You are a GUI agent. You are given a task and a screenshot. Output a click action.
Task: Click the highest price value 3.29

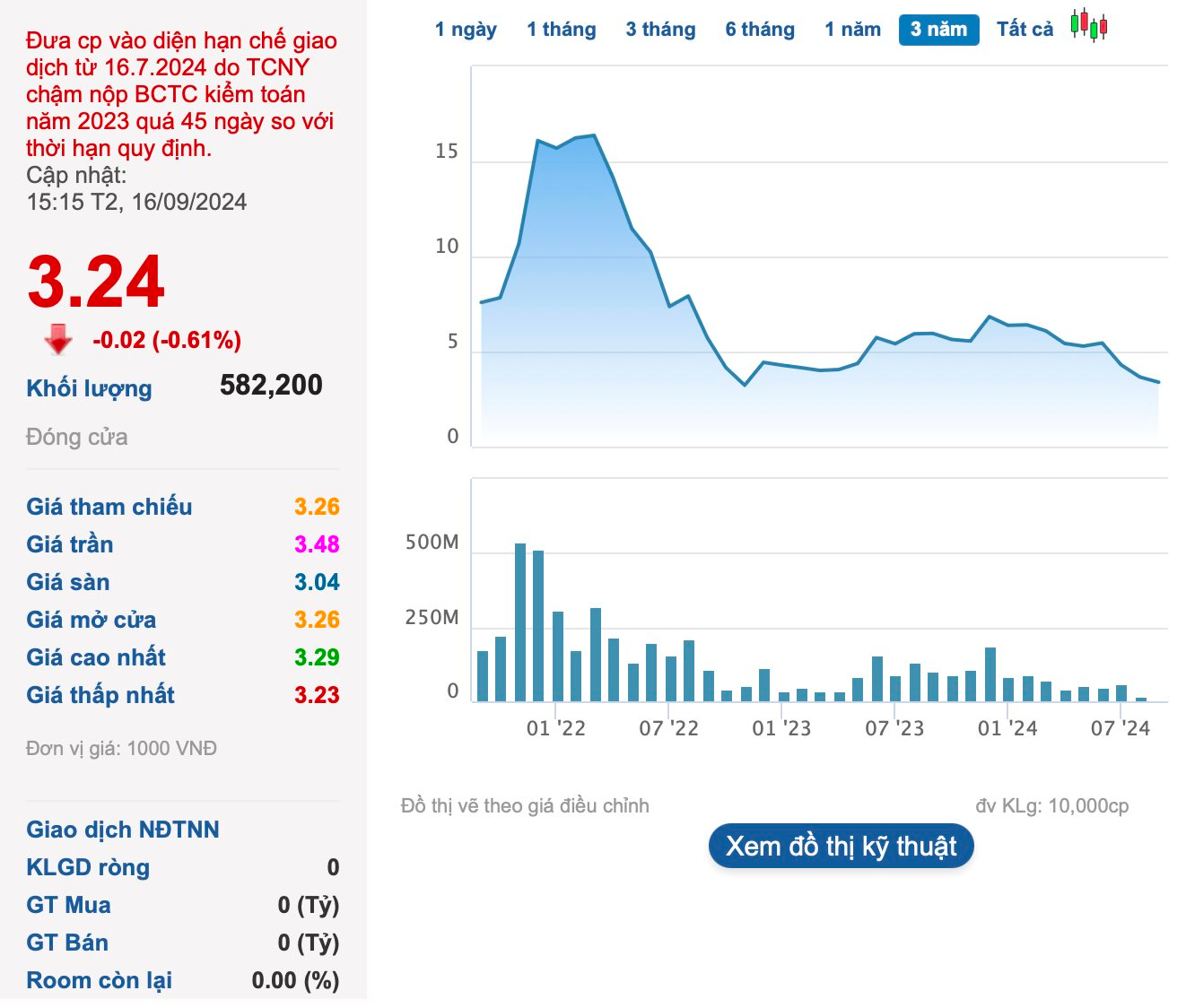tap(317, 657)
